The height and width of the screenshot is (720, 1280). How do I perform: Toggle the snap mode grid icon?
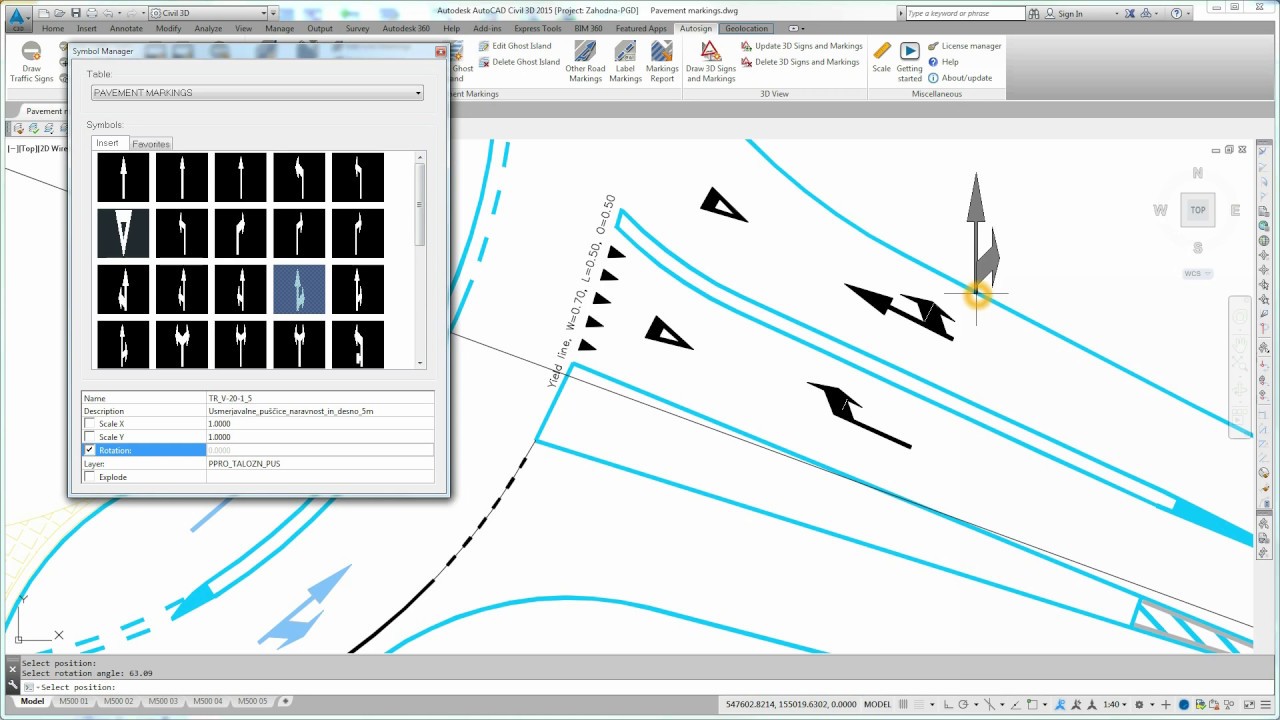919,704
